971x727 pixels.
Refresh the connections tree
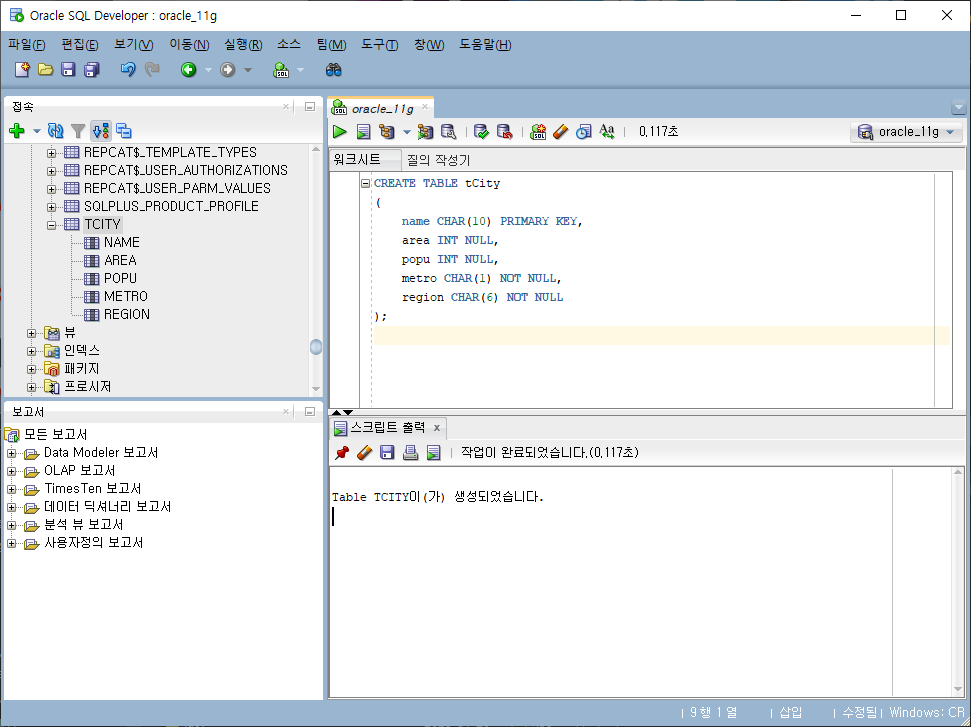[56, 131]
